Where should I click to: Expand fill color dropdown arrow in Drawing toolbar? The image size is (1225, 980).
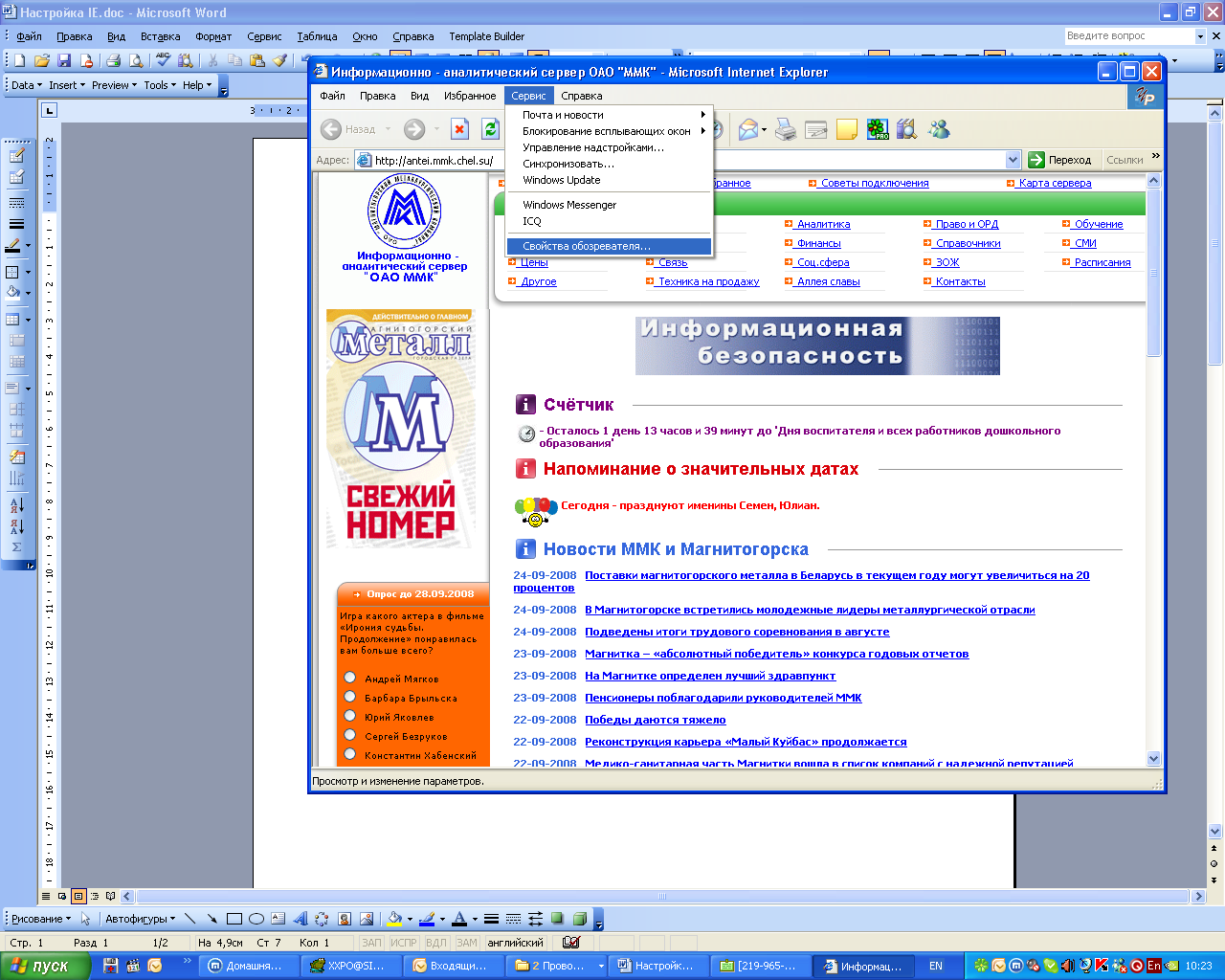pos(409,919)
